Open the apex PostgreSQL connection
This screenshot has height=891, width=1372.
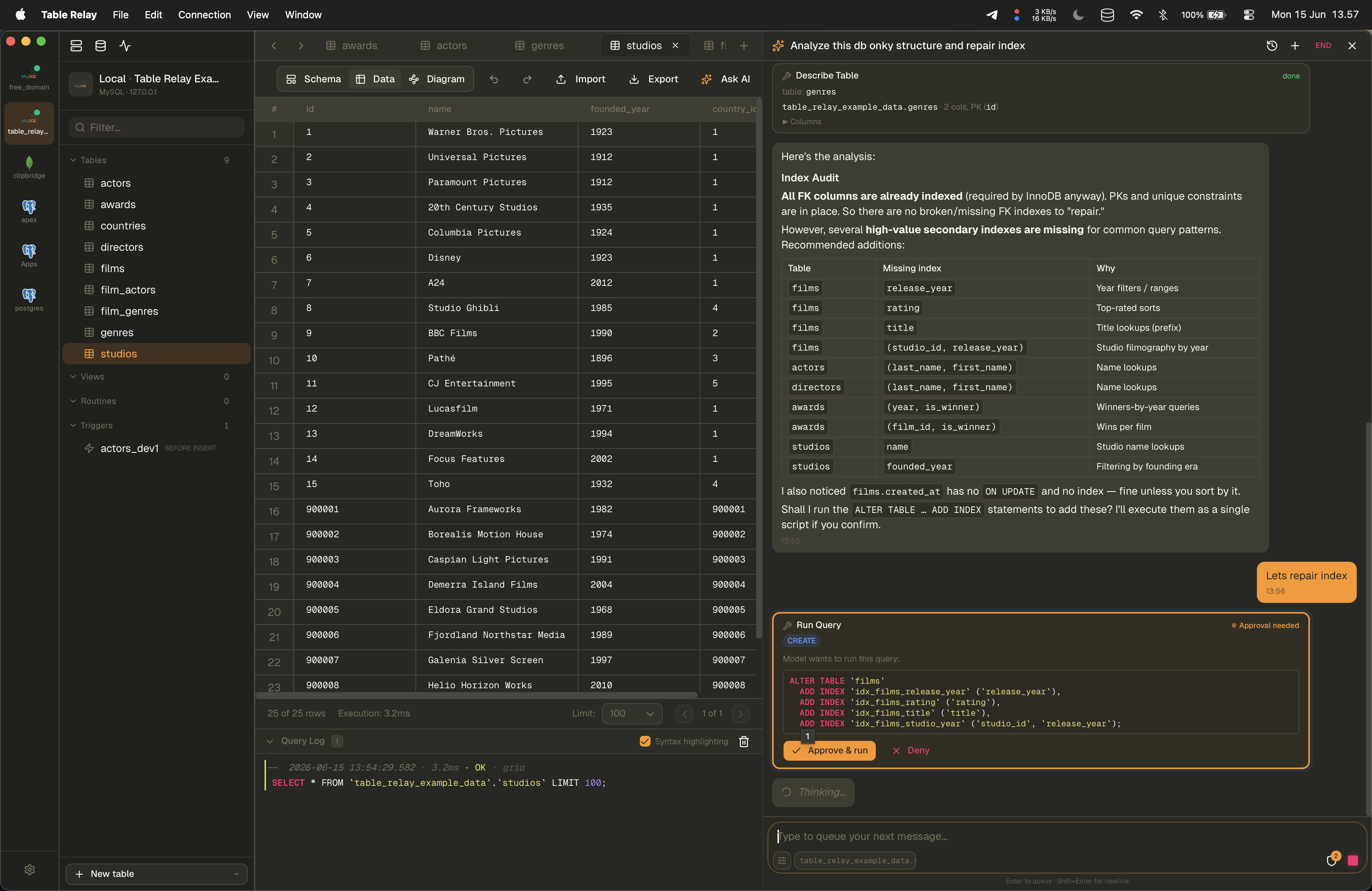pos(29,212)
